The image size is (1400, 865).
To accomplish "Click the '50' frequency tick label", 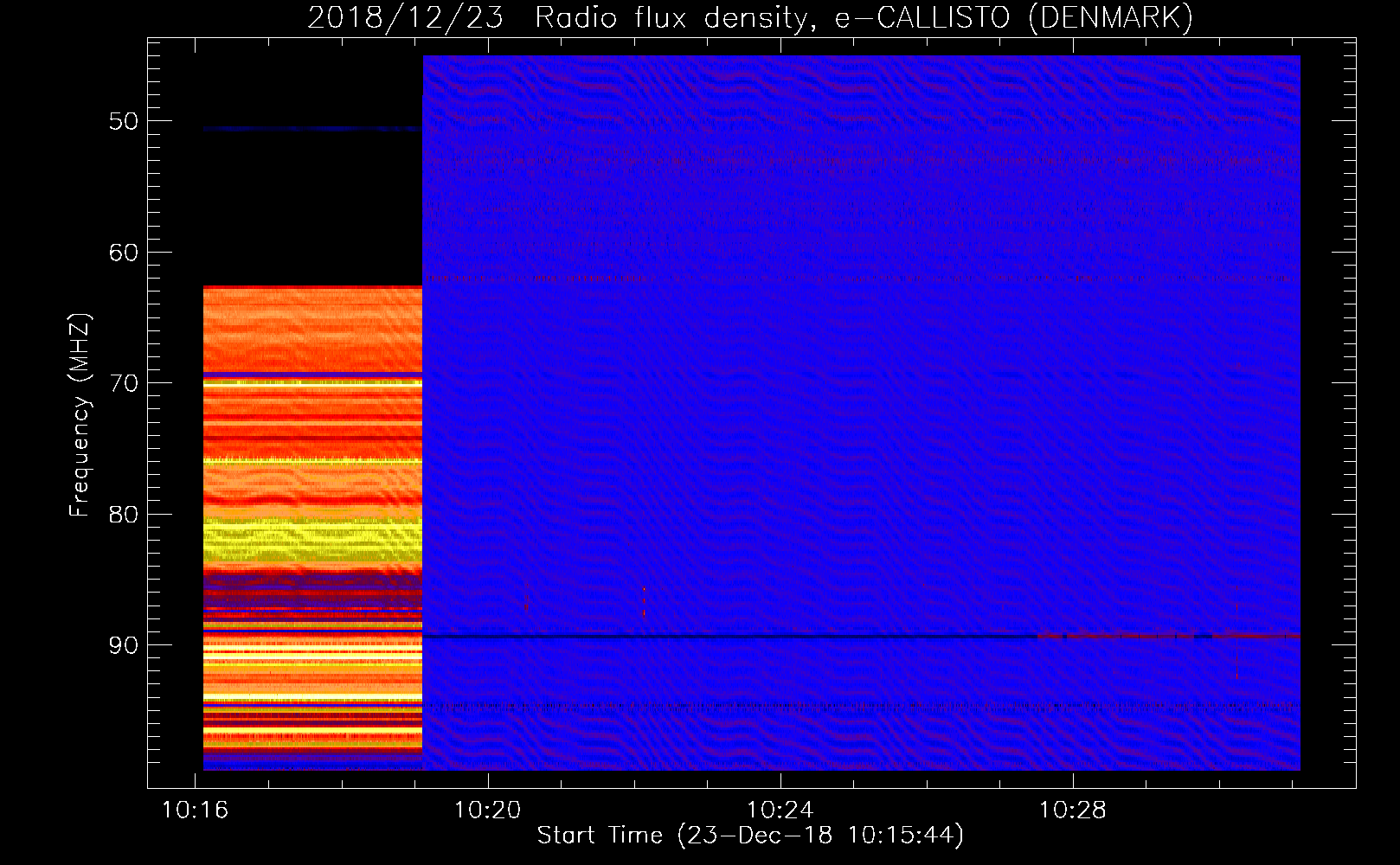I will pos(123,121).
